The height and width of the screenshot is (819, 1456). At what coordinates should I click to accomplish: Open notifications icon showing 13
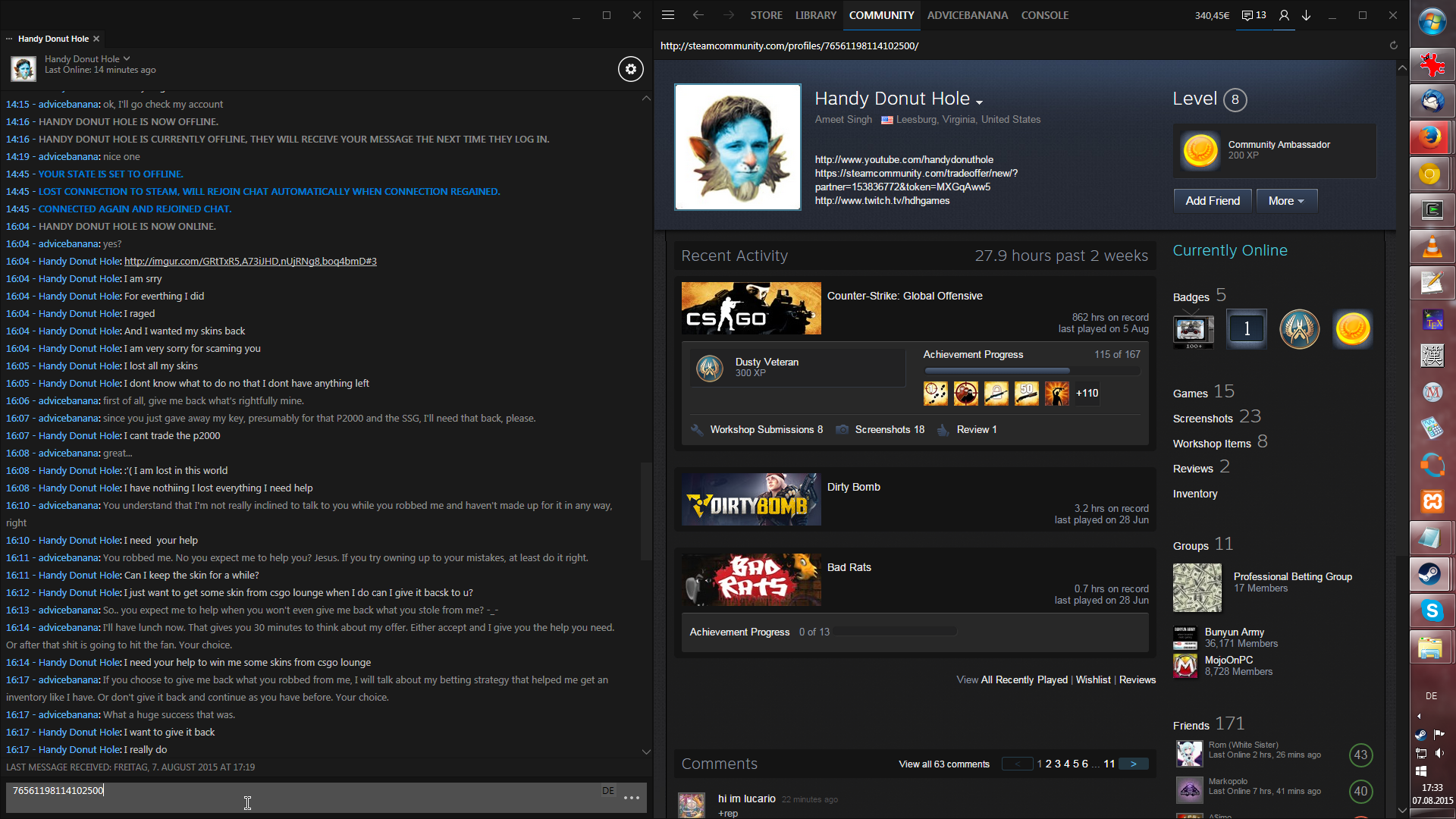click(x=1254, y=15)
